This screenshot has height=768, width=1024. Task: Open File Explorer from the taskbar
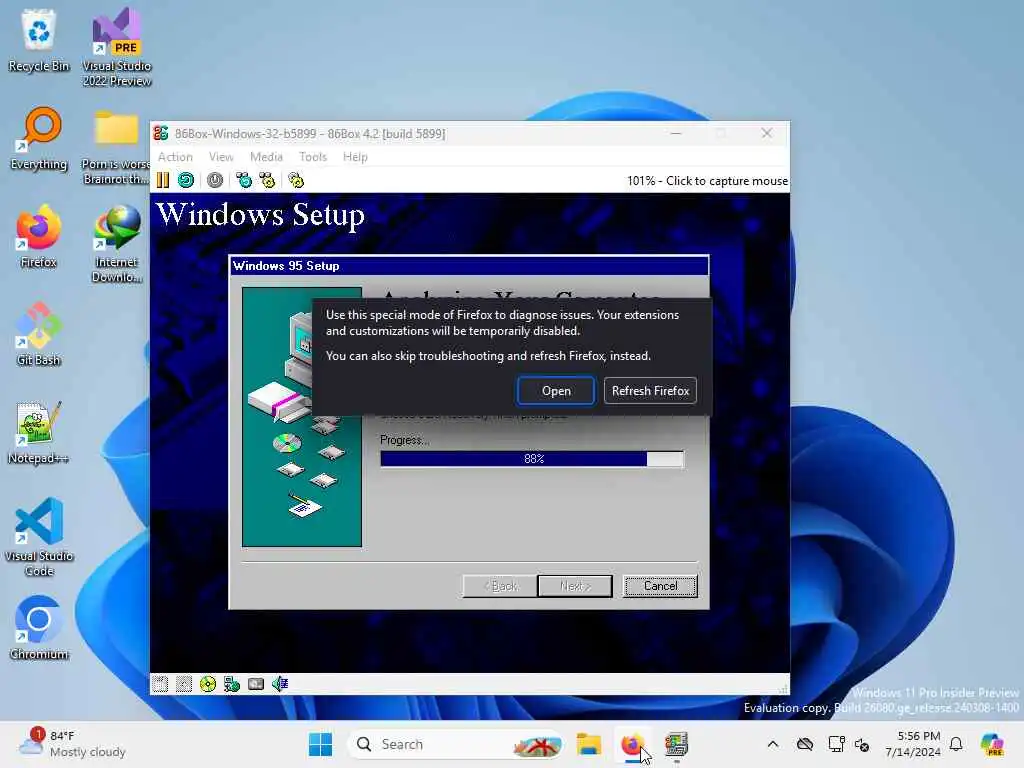coord(588,744)
